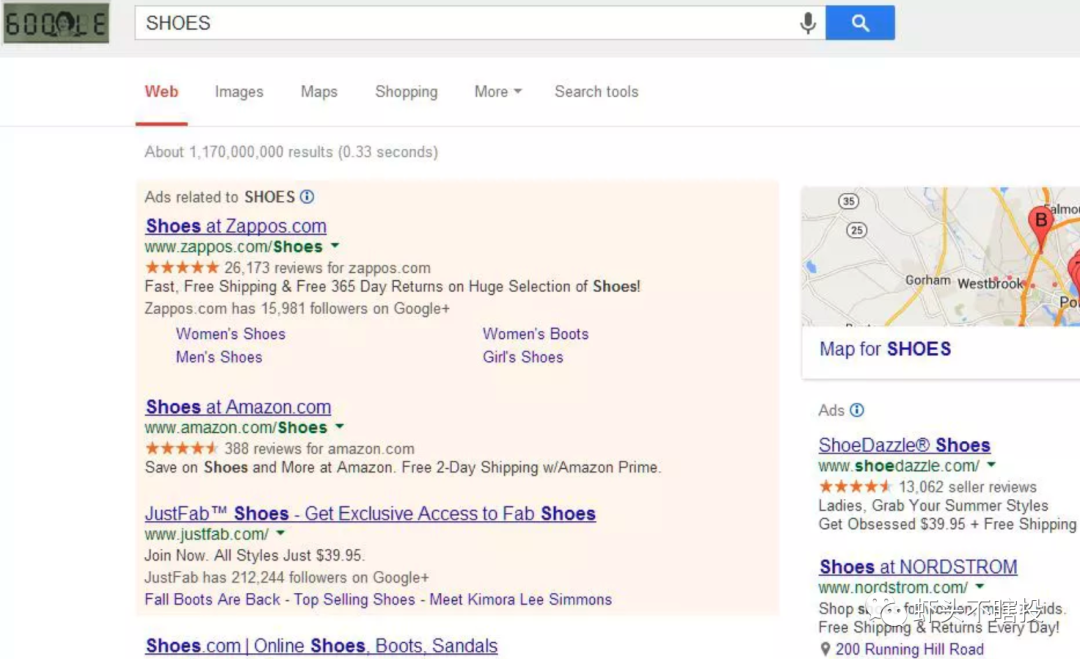This screenshot has width=1080, height=659.
Task: Click the Zappos five-star rating
Action: tap(182, 267)
